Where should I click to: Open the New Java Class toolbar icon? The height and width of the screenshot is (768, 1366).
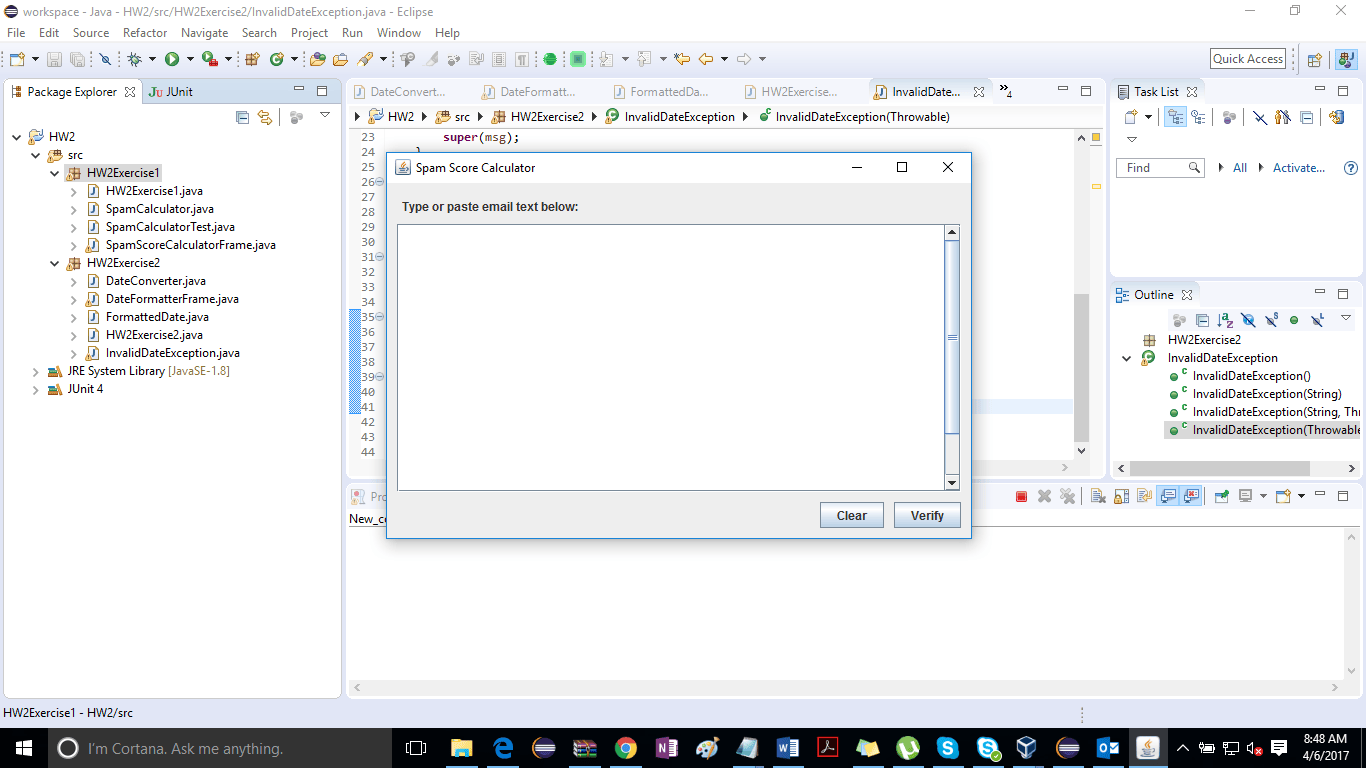[x=277, y=60]
